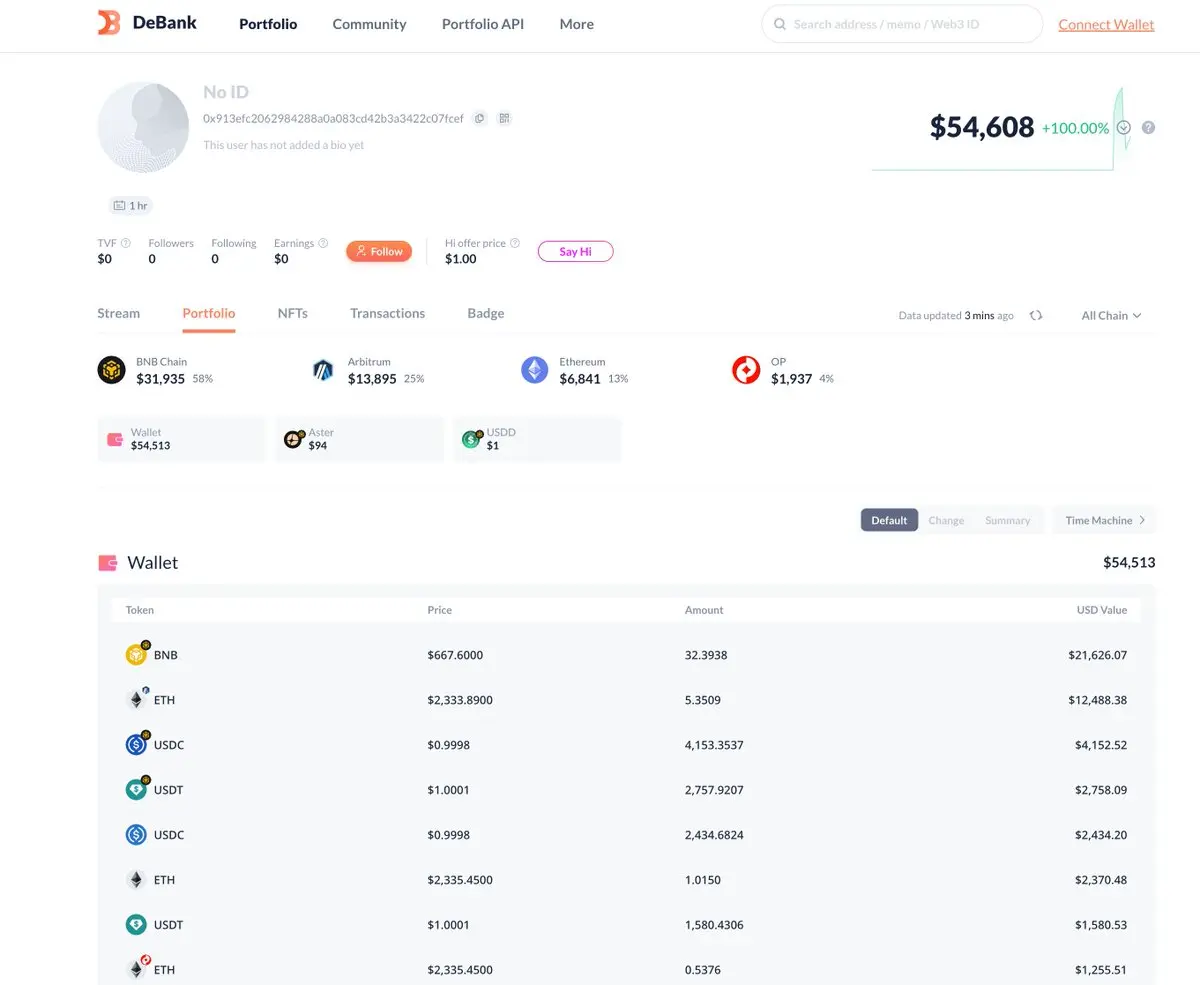
Task: Click the account age 1 hr badge
Action: pyautogui.click(x=131, y=206)
